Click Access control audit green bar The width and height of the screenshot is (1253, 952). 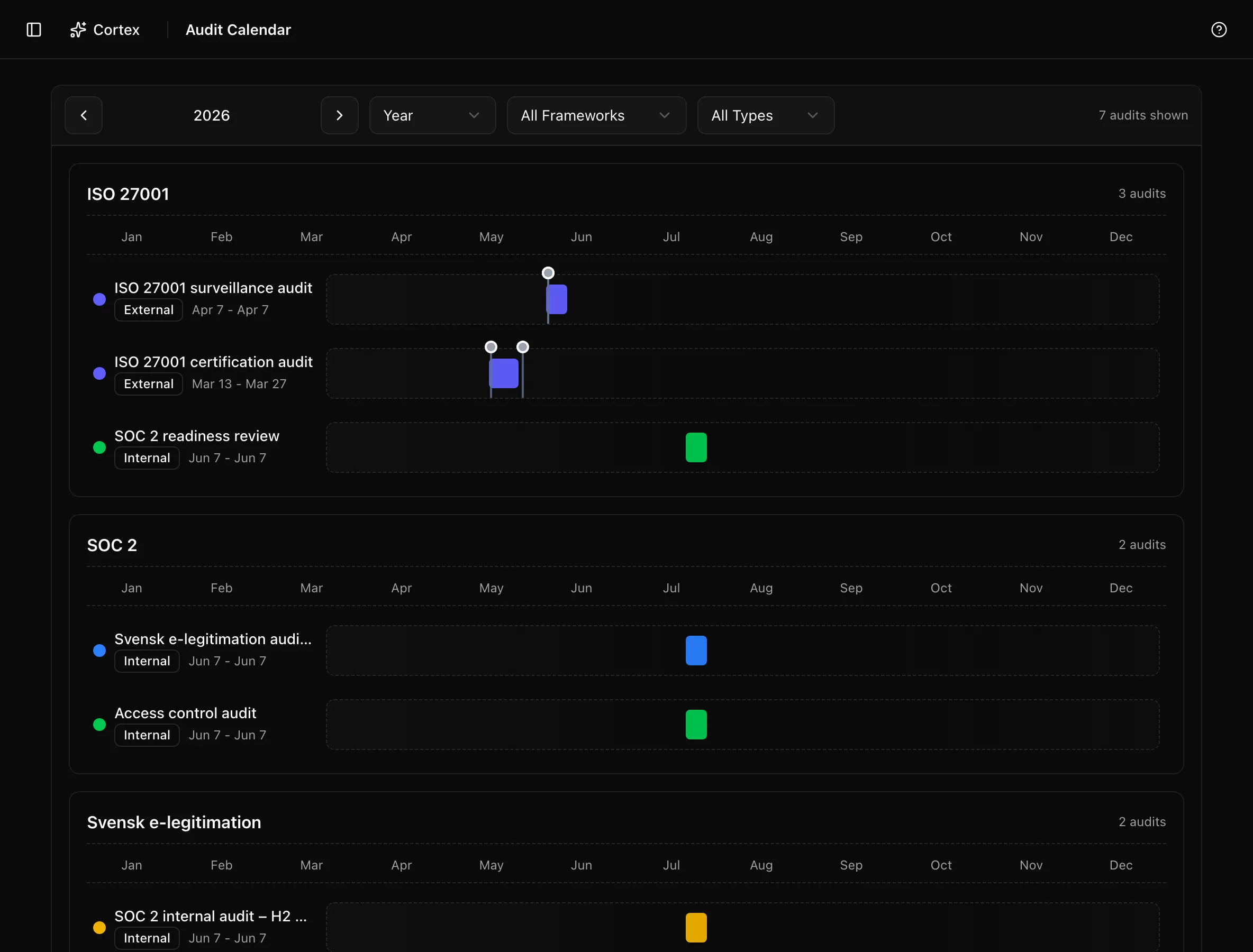(x=696, y=724)
